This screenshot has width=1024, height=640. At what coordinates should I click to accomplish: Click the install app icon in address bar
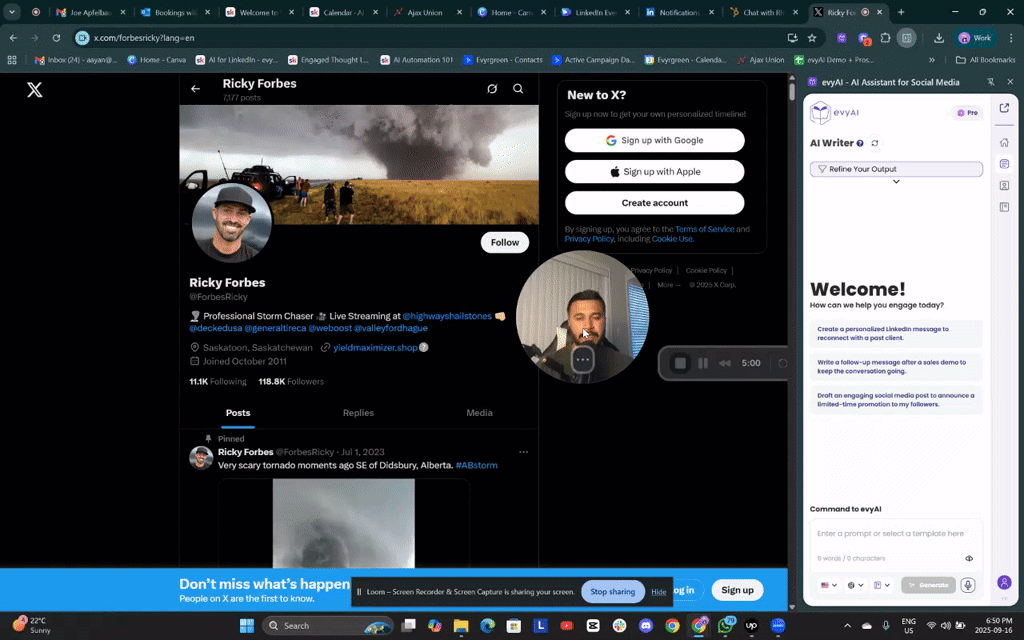[x=792, y=38]
